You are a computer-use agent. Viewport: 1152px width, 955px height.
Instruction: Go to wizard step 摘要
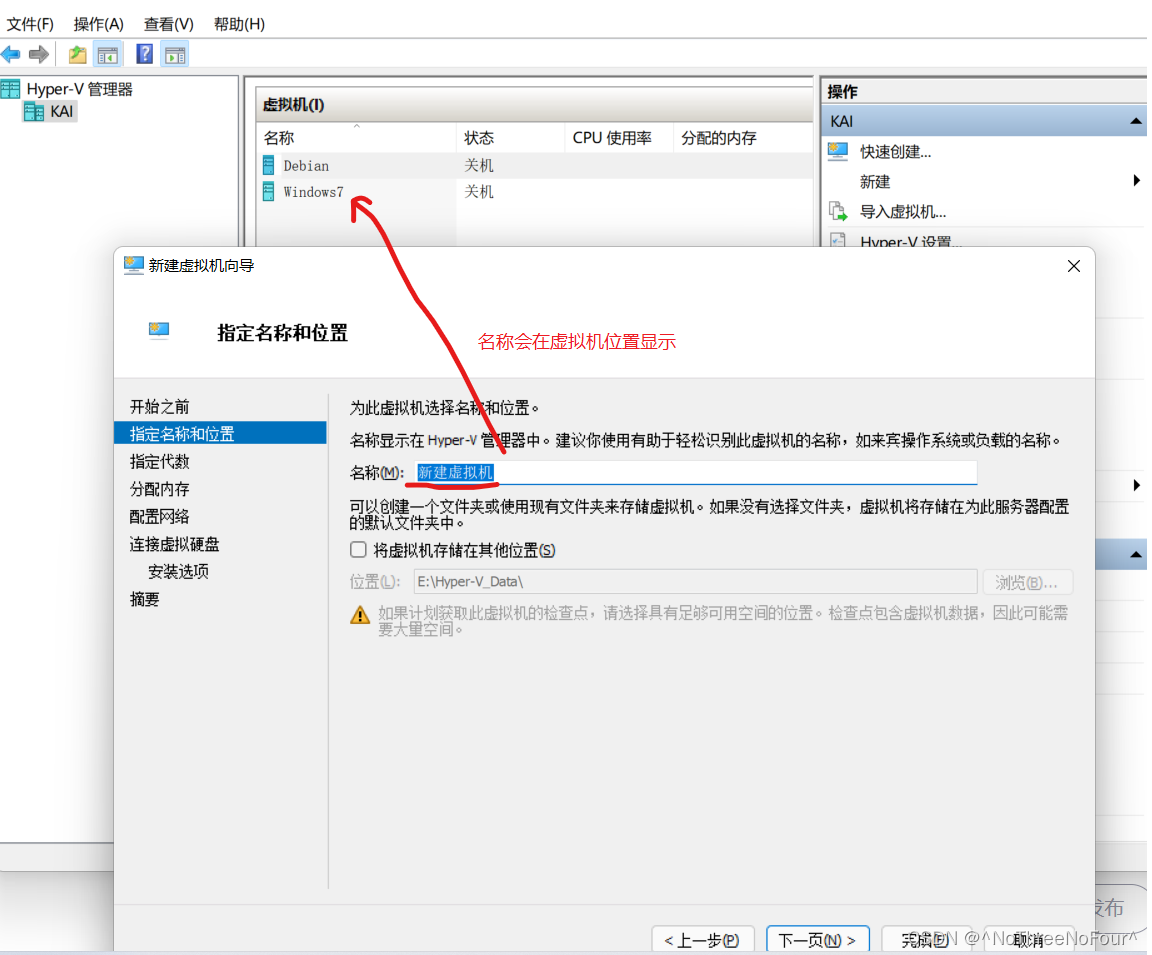click(x=145, y=599)
